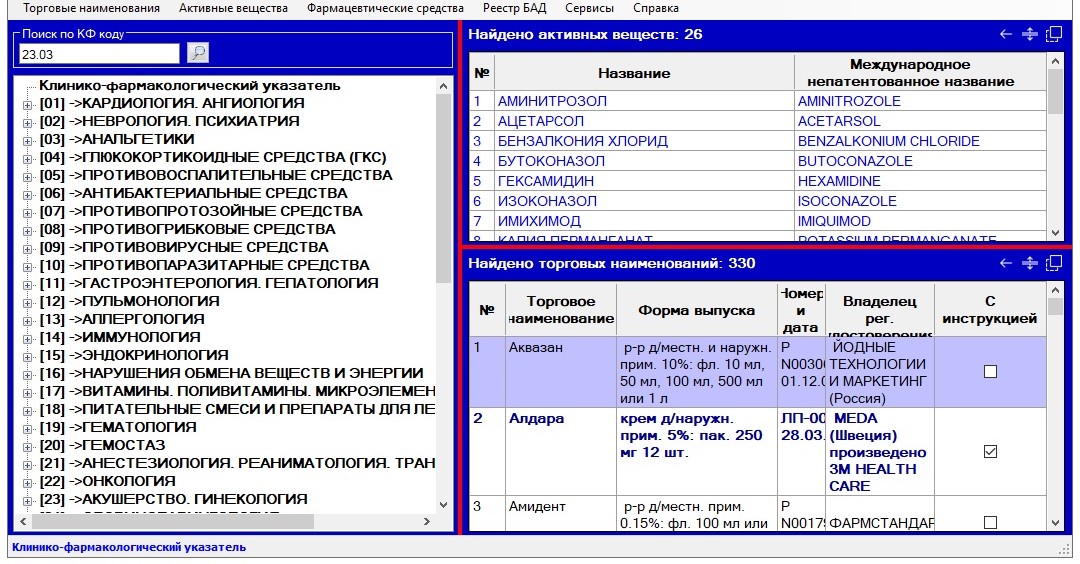Expand [12] ПУЛЬМОНОЛОГИЯ node

(28, 302)
